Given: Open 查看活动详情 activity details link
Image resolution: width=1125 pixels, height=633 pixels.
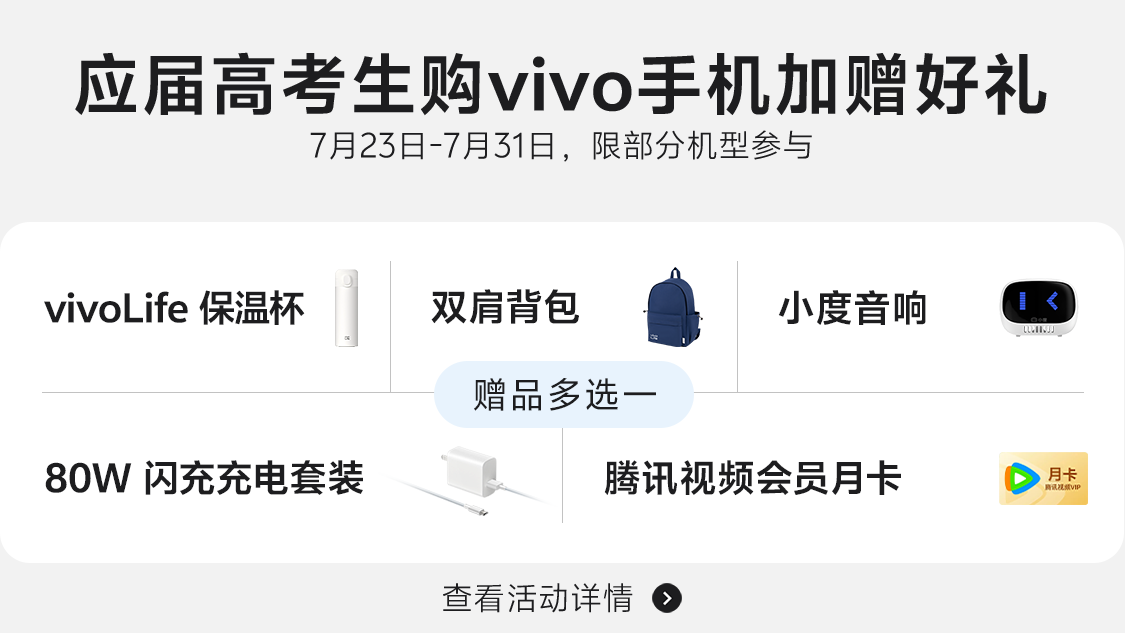Looking at the screenshot, I should [537, 599].
